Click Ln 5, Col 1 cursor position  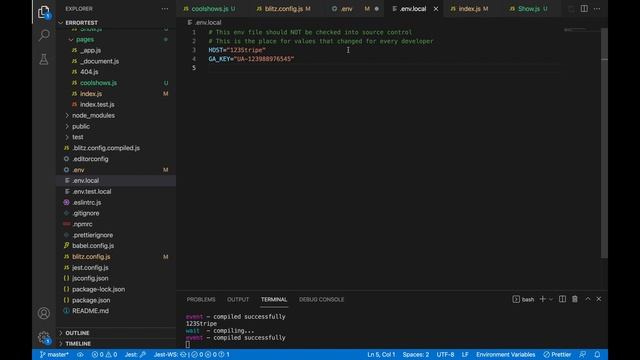click(381, 354)
